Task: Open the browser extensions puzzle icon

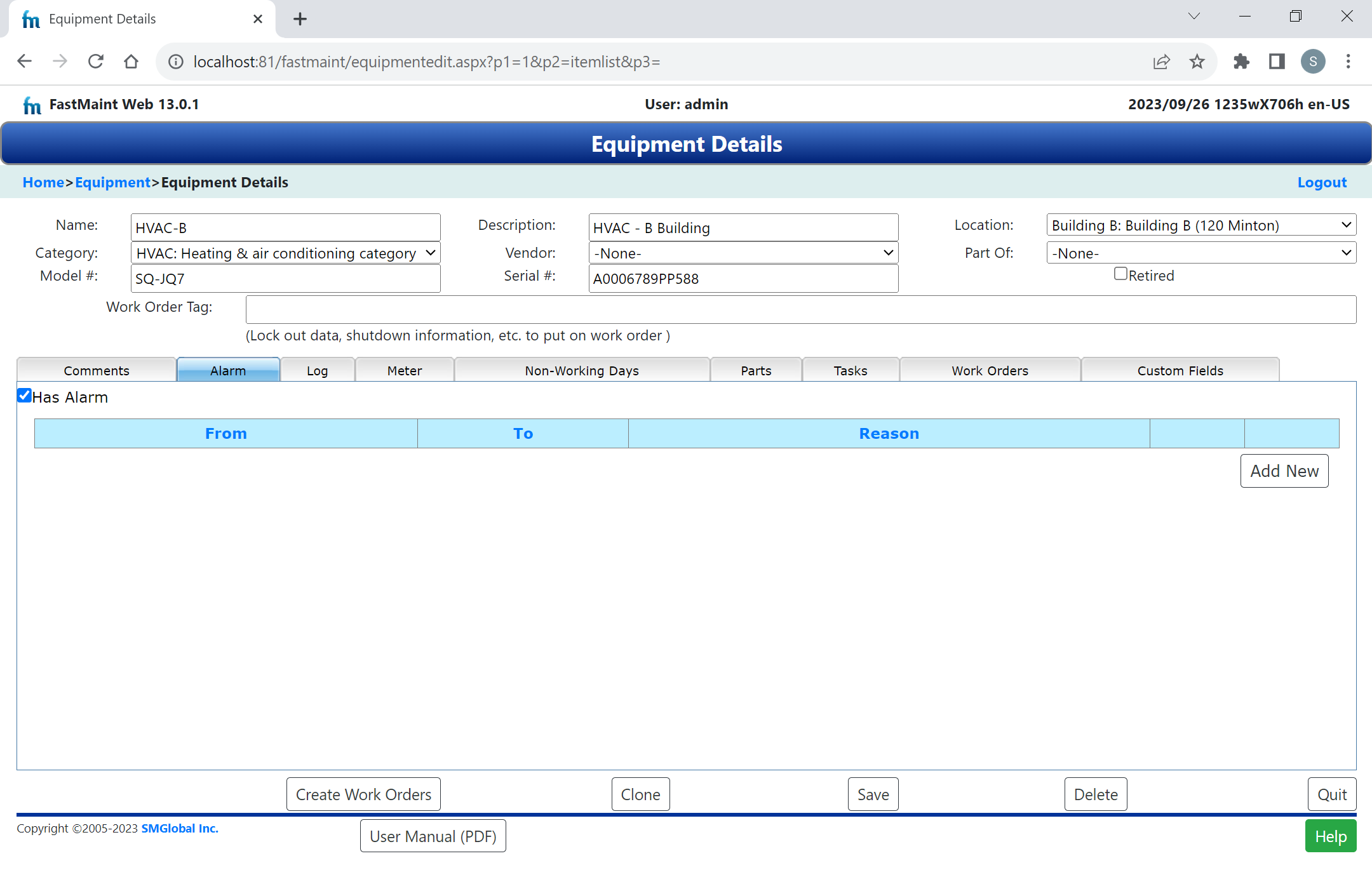Action: tap(1241, 62)
